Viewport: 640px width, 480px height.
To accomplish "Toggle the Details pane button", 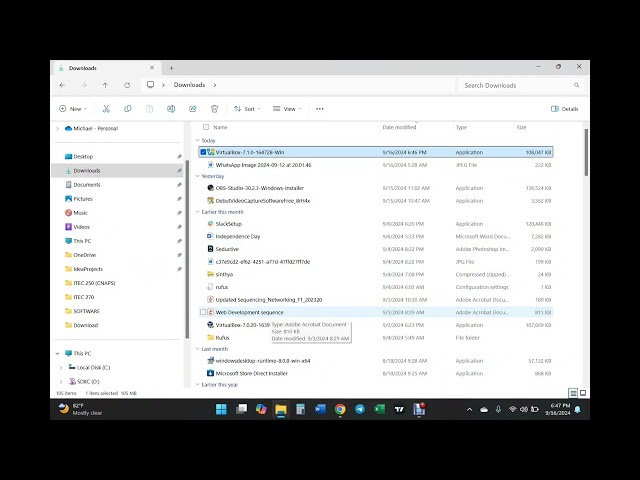I will coord(564,109).
